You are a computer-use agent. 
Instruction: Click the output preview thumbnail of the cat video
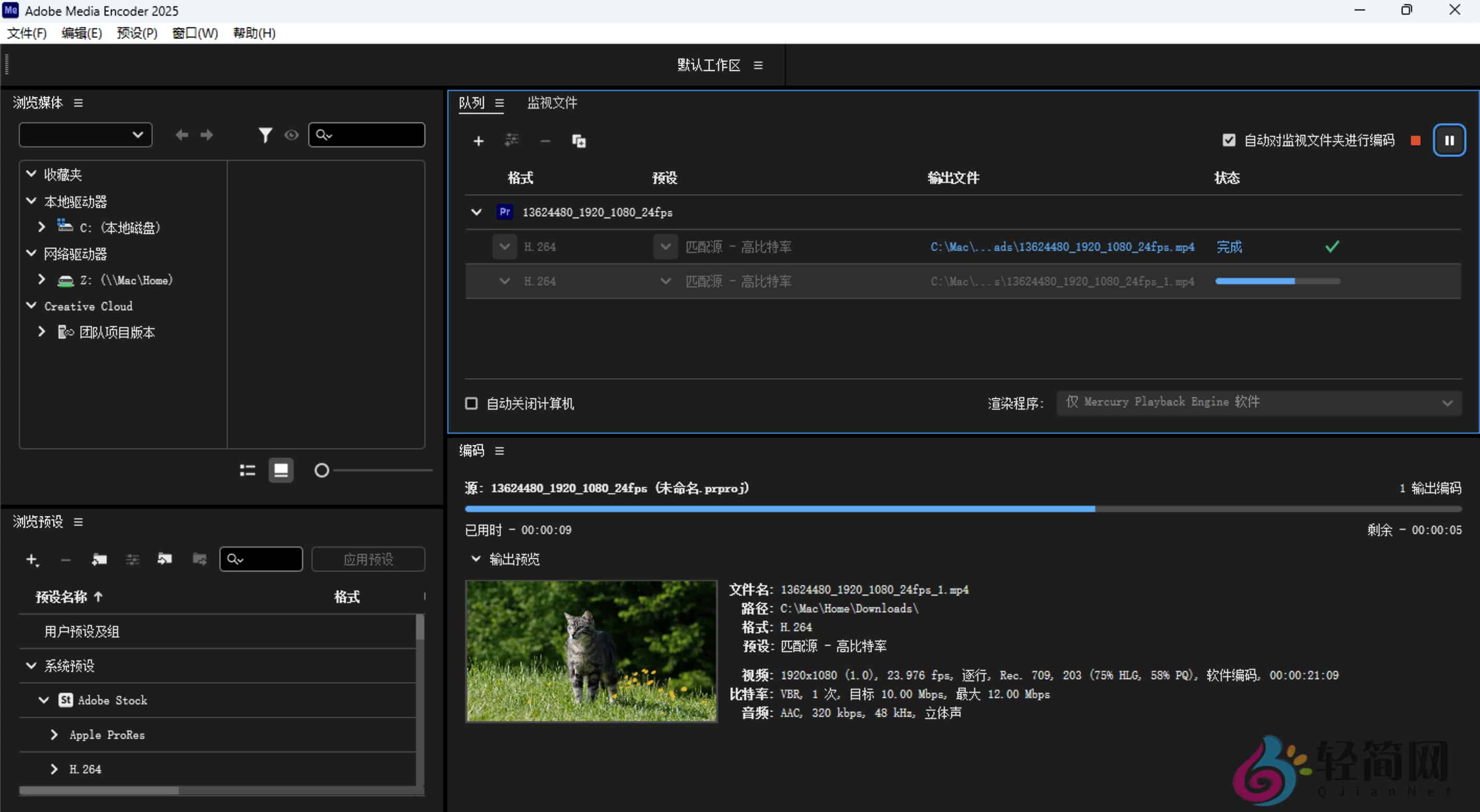click(591, 651)
